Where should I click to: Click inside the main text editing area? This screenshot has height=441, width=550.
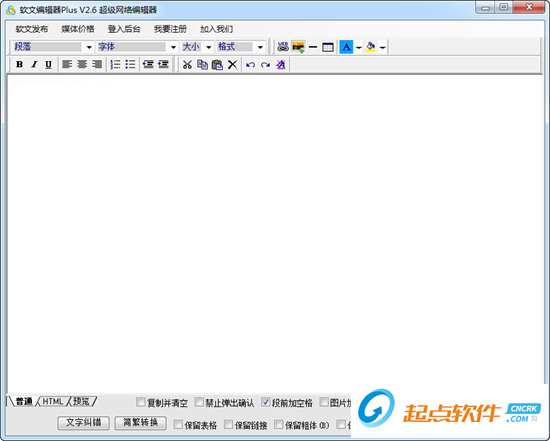coord(275,232)
